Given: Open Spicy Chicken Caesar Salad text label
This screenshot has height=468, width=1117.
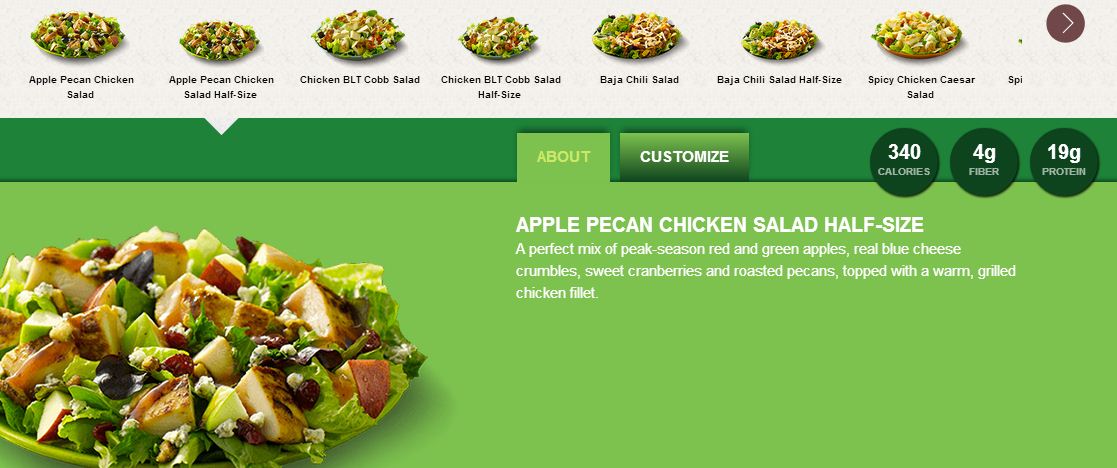Looking at the screenshot, I should (921, 87).
